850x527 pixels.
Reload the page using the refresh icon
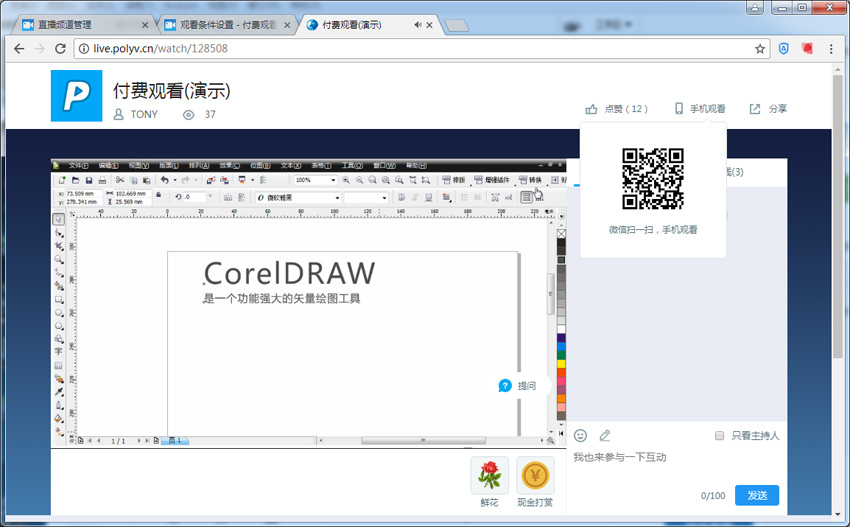tap(61, 48)
